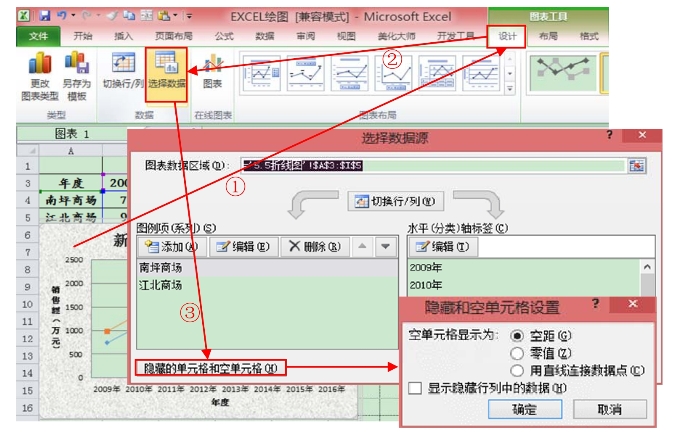The image size is (698, 440).
Task: Click the axis labels list scroll-up arrow
Action: click(647, 267)
